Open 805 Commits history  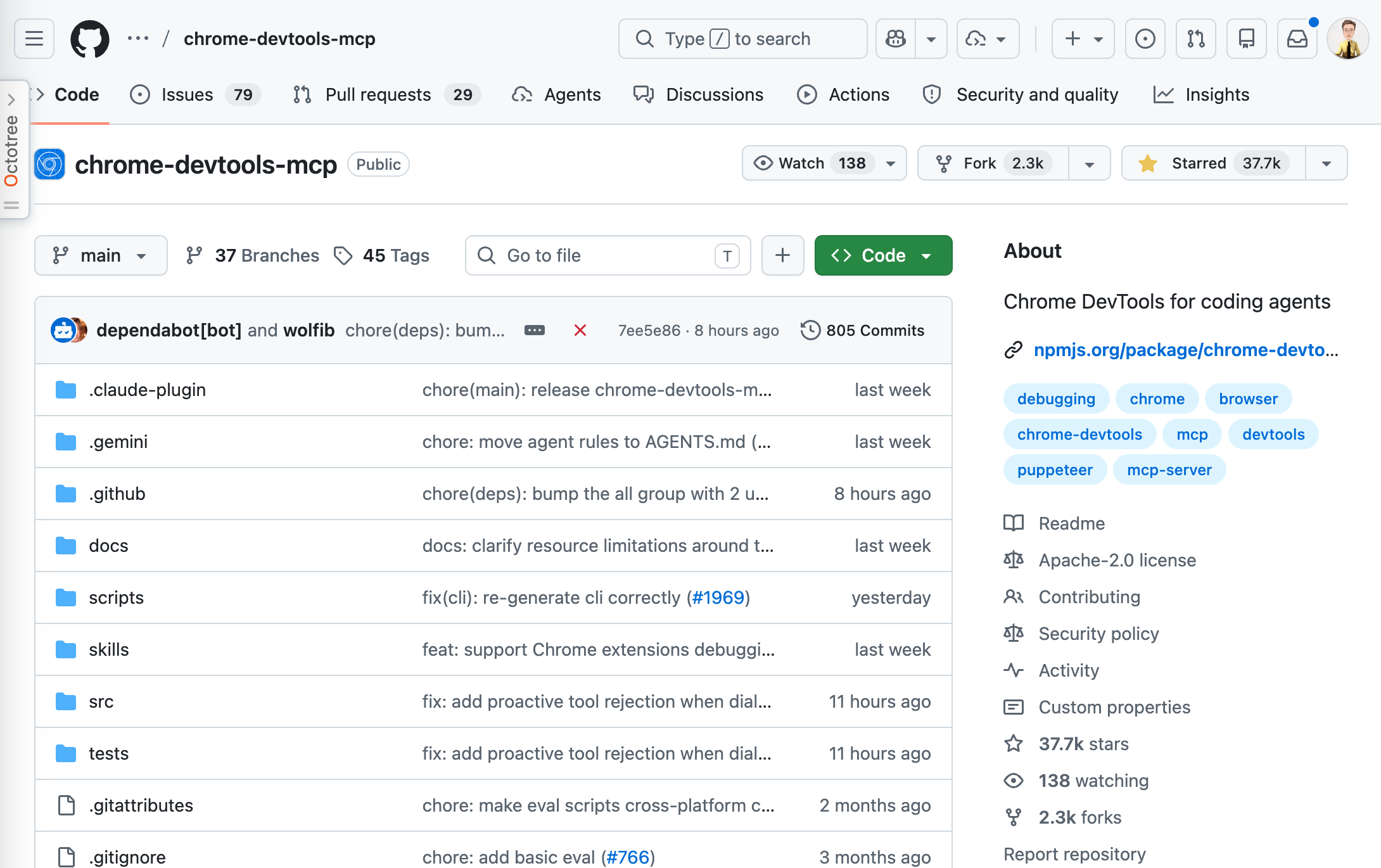click(x=862, y=330)
